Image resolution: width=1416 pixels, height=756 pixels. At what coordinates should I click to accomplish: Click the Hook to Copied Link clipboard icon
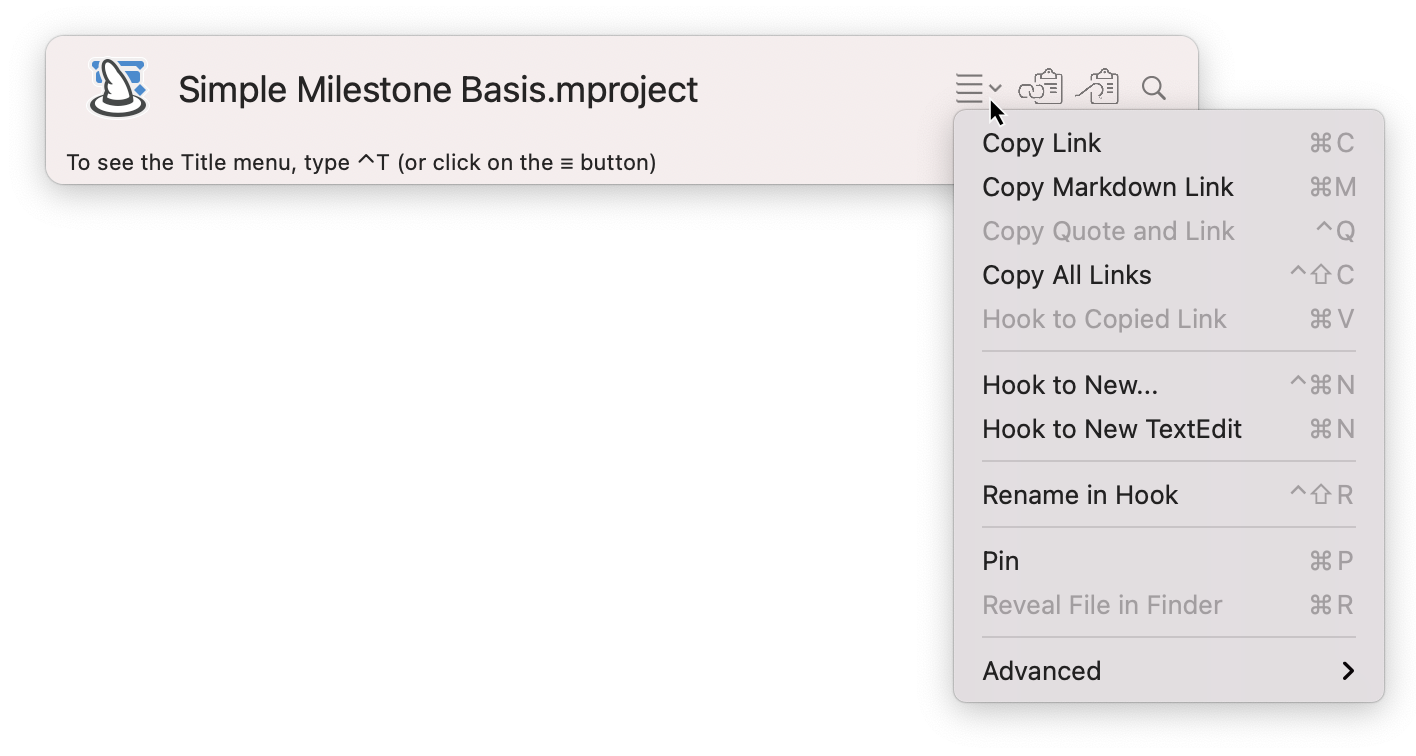(1099, 88)
